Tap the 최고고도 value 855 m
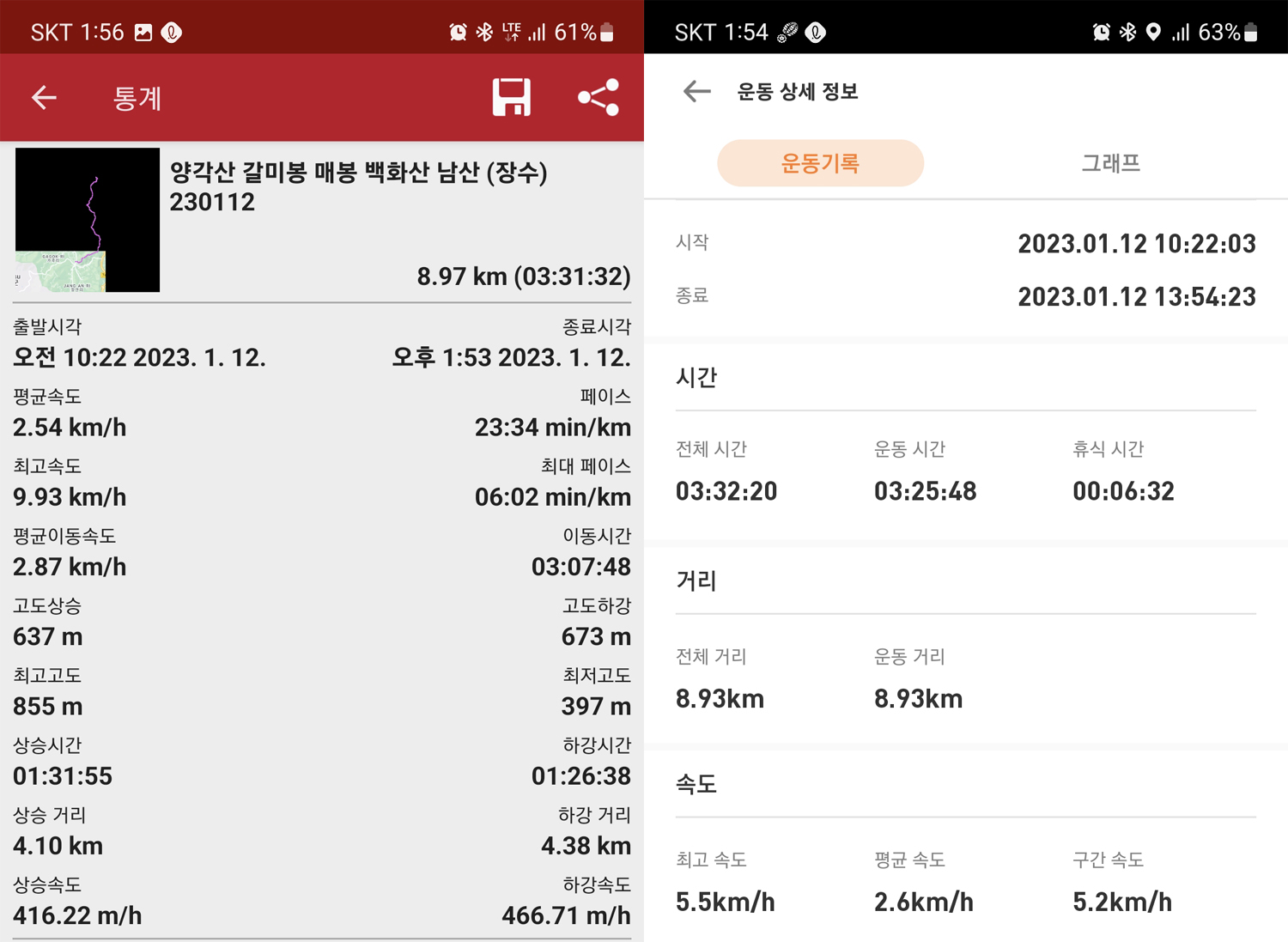1288x942 pixels. click(x=48, y=706)
